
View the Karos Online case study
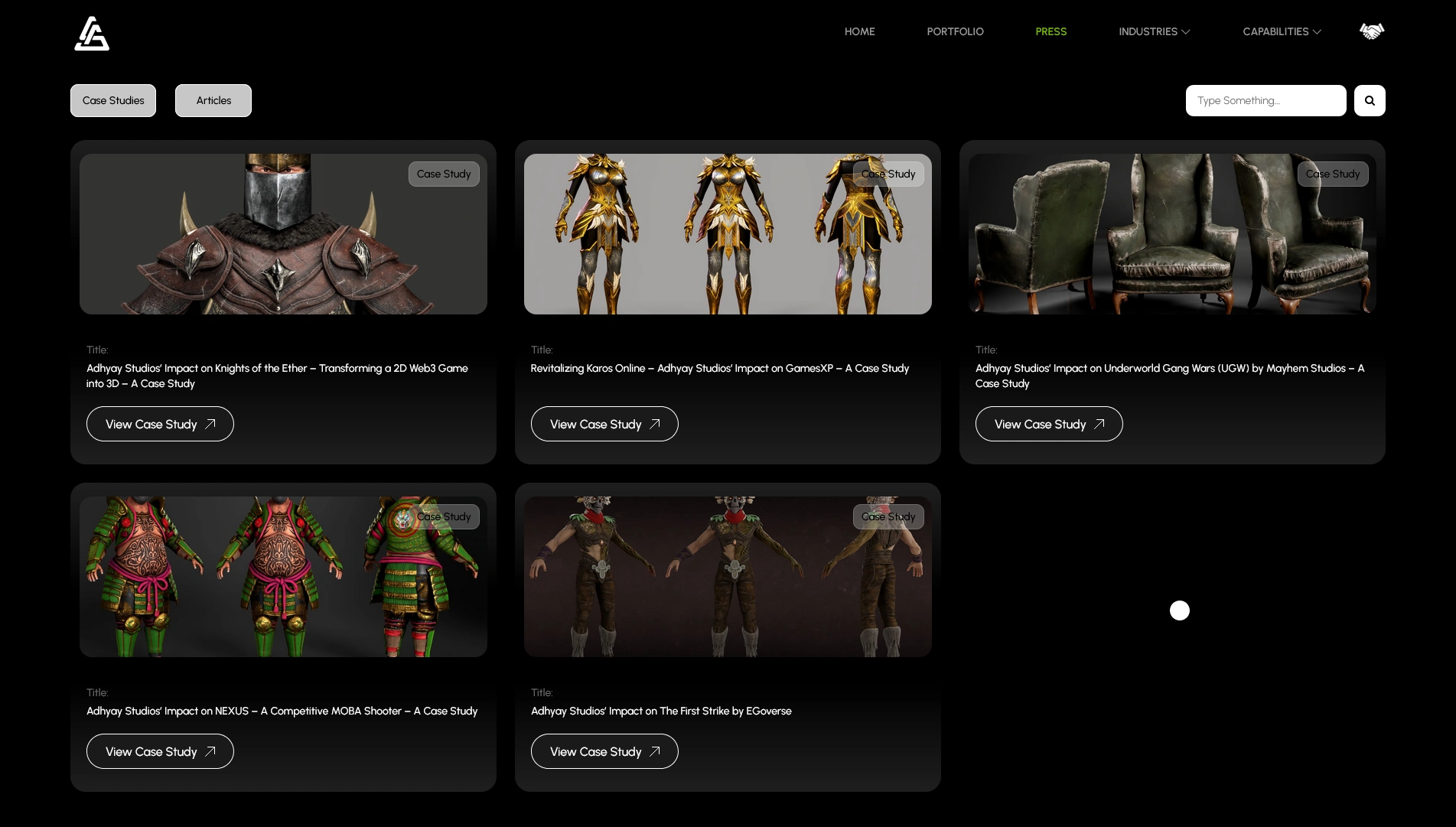pyautogui.click(x=604, y=424)
